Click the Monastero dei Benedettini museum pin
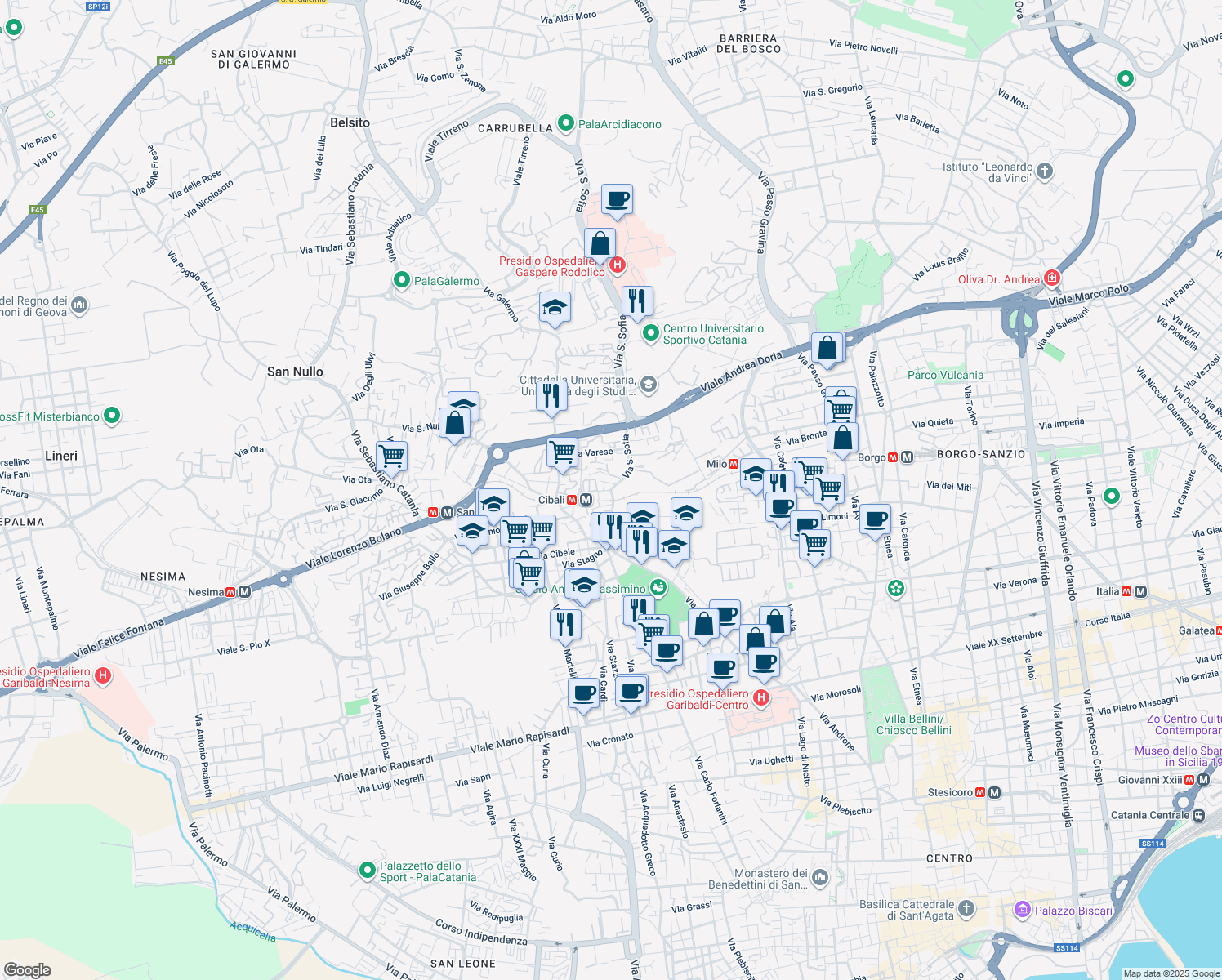The width and height of the screenshot is (1222, 980). 820,878
